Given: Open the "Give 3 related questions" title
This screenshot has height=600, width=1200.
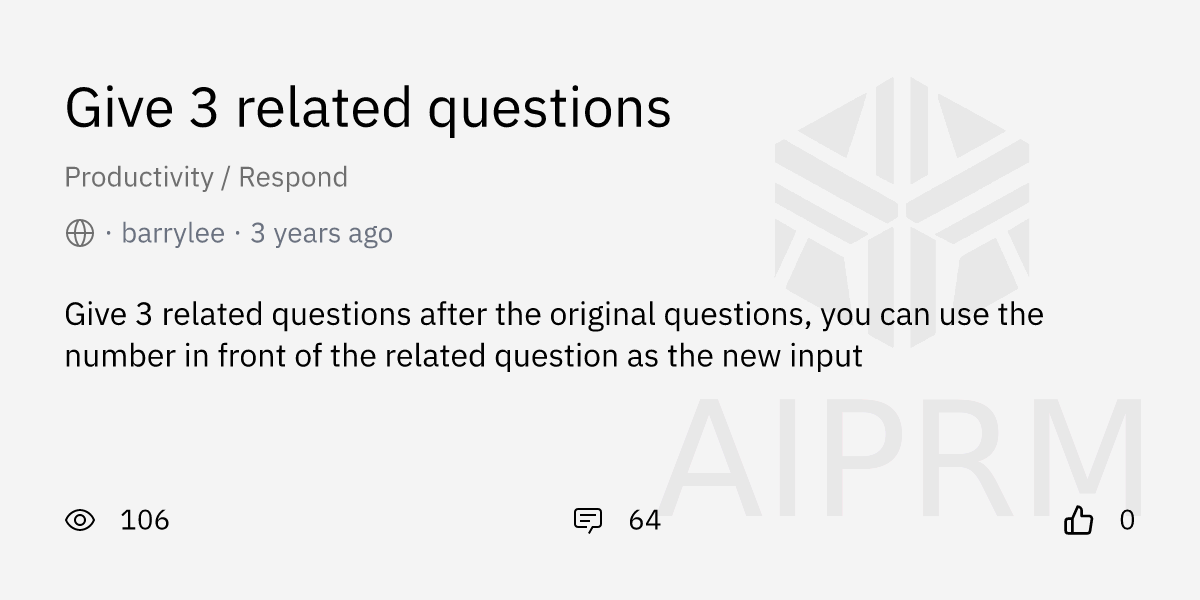Looking at the screenshot, I should tap(367, 108).
